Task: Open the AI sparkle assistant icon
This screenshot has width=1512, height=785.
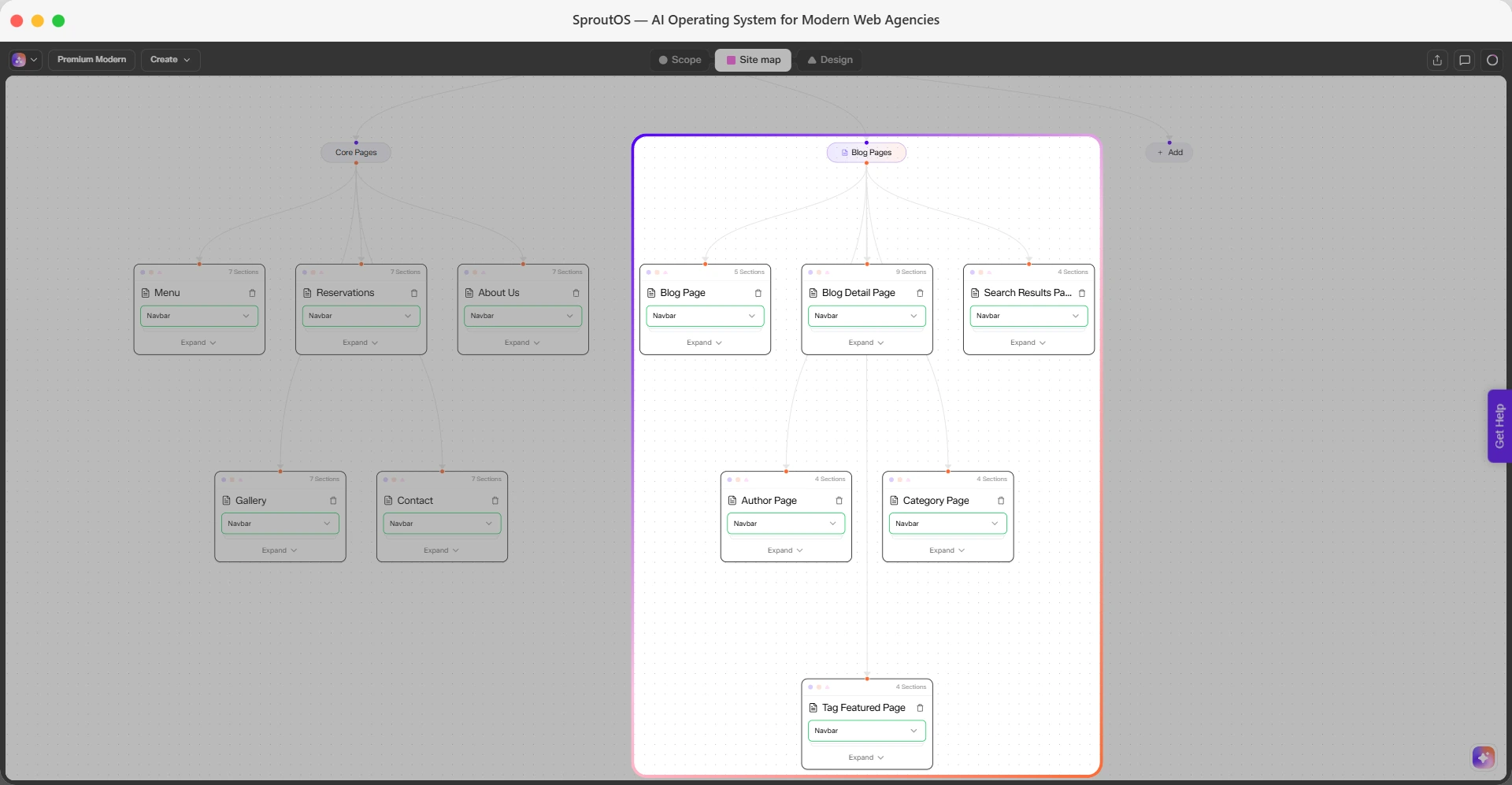Action: pos(1484,757)
